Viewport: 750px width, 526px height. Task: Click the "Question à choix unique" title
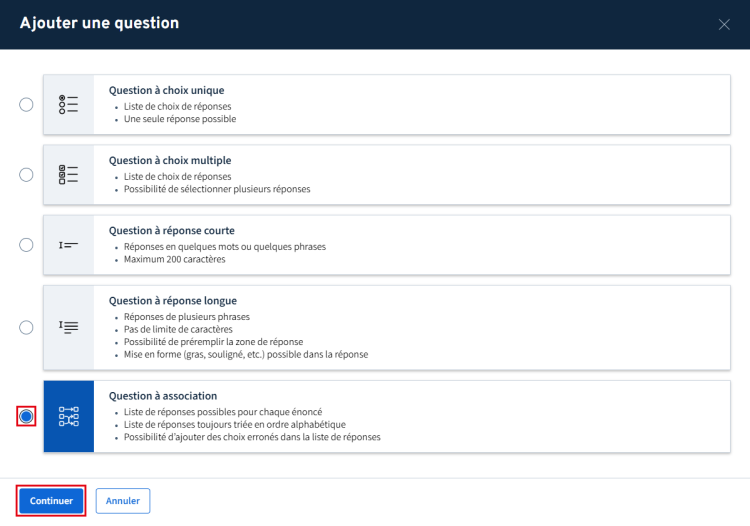tap(166, 90)
